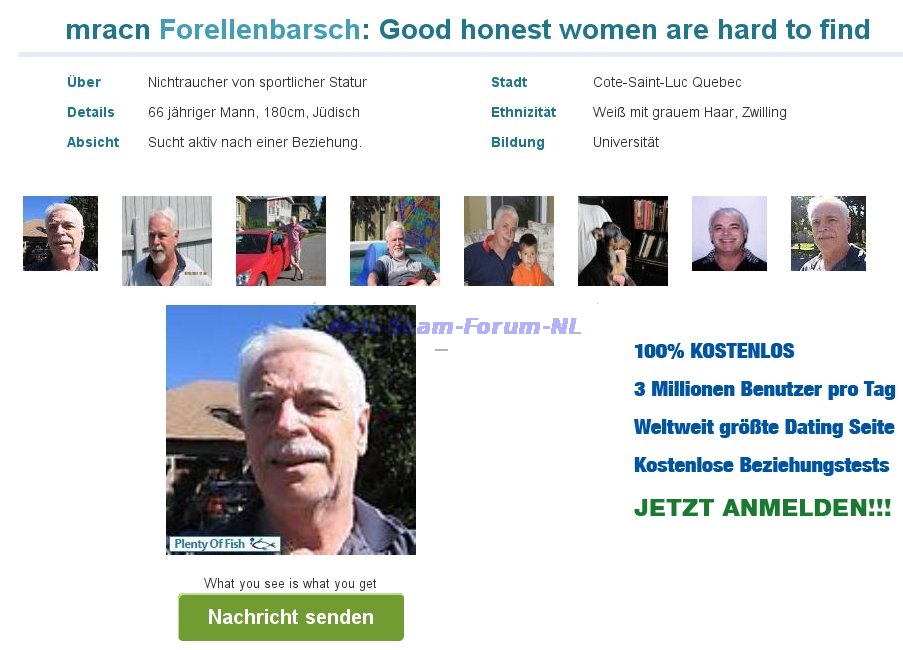The image size is (903, 650).
Task: Click JETZT ANMELDEN signup text
Action: 762,508
